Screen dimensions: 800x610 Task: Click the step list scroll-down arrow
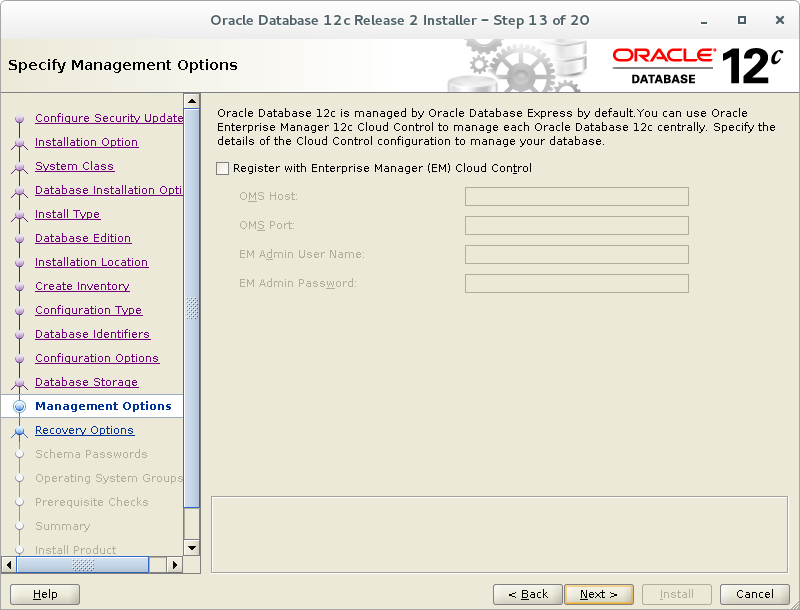point(192,548)
